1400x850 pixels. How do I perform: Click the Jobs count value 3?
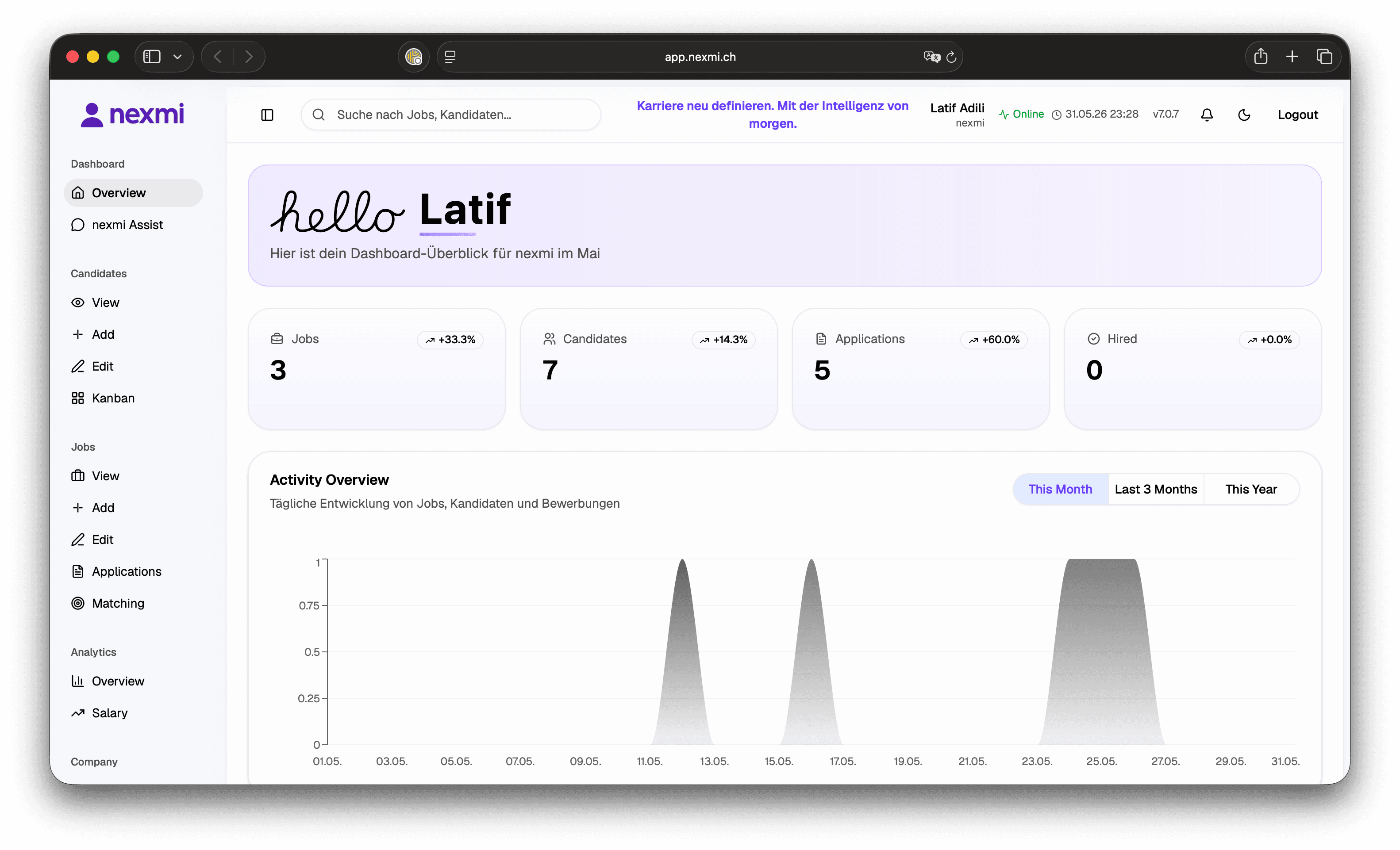pyautogui.click(x=278, y=370)
